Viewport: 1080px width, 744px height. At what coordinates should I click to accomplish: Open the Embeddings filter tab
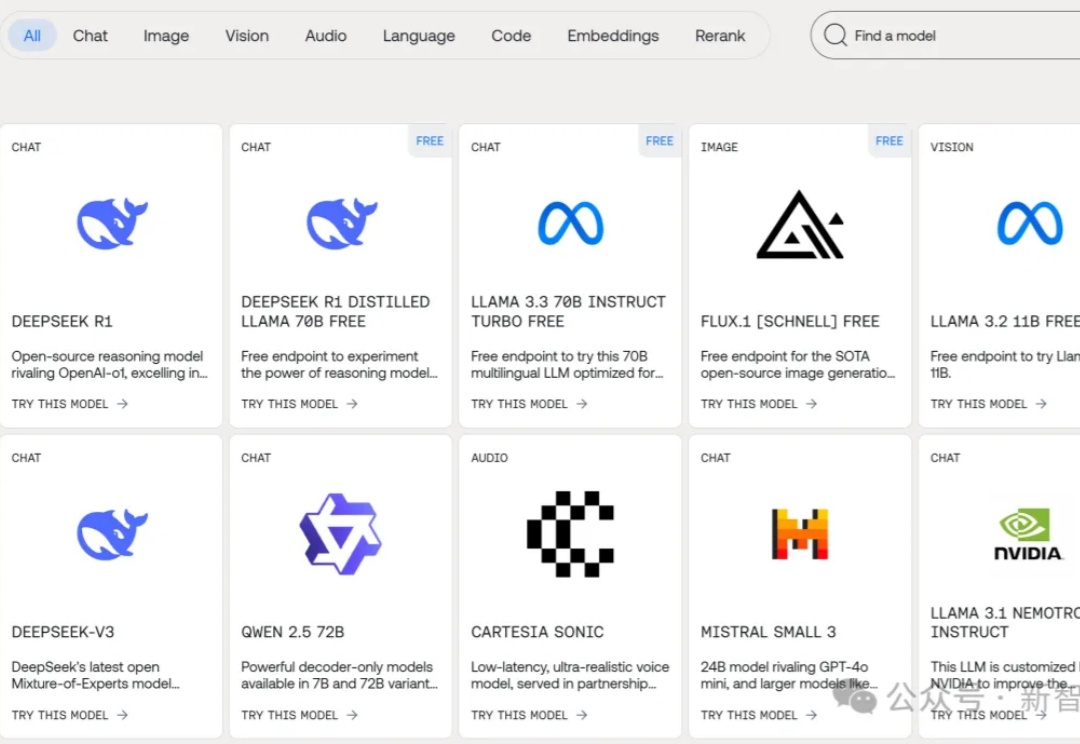tap(613, 35)
